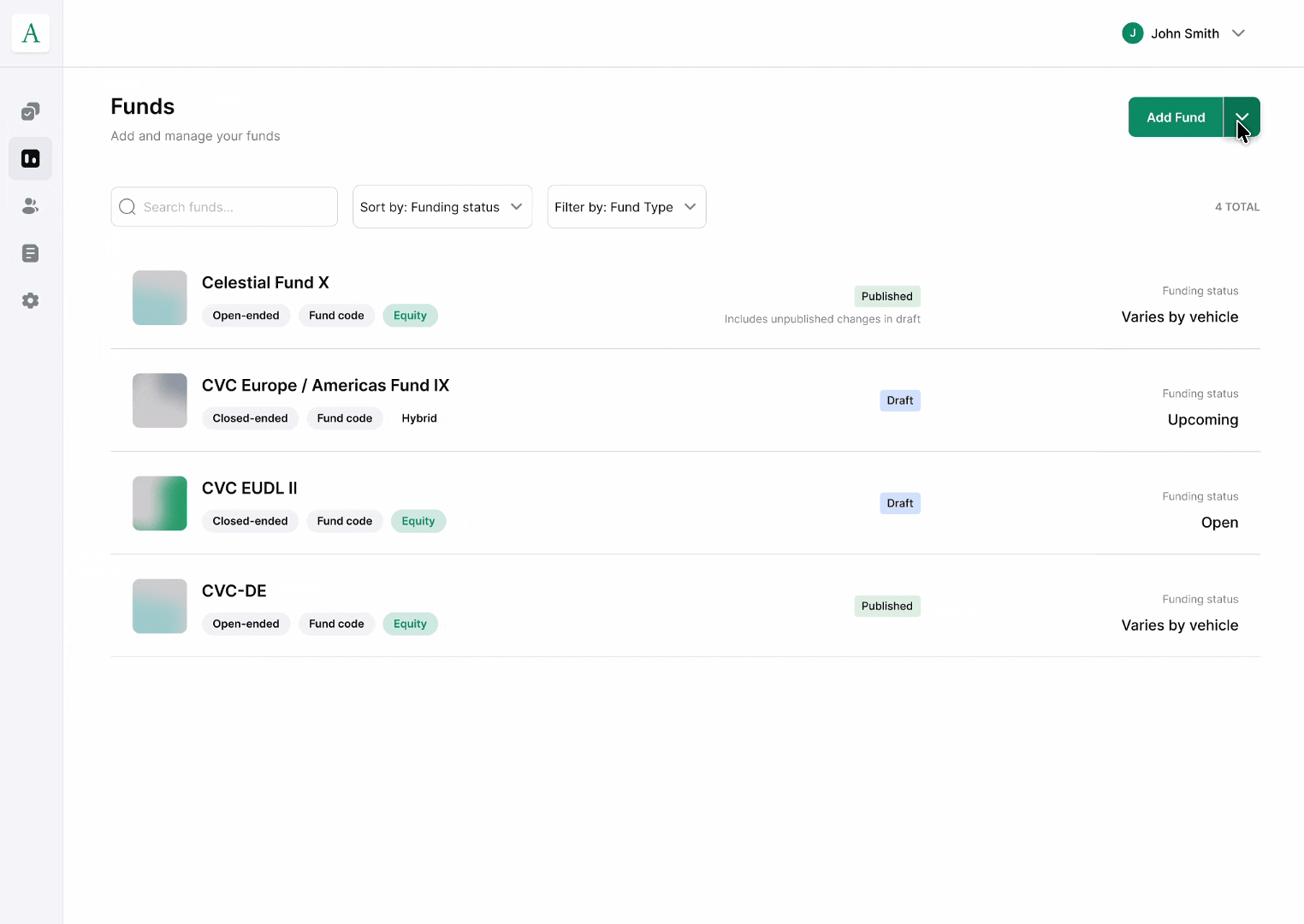Click the Funds page heading
Viewport: 1304px width, 924px height.
coord(143,106)
